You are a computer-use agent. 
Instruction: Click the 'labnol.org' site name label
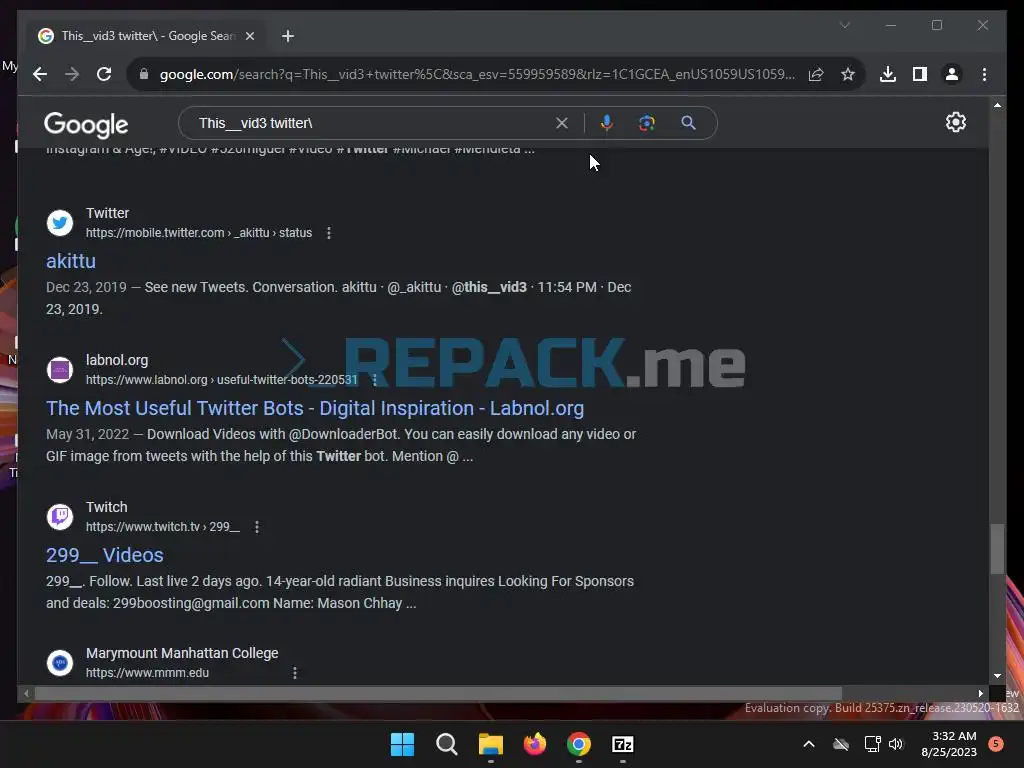[117, 360]
